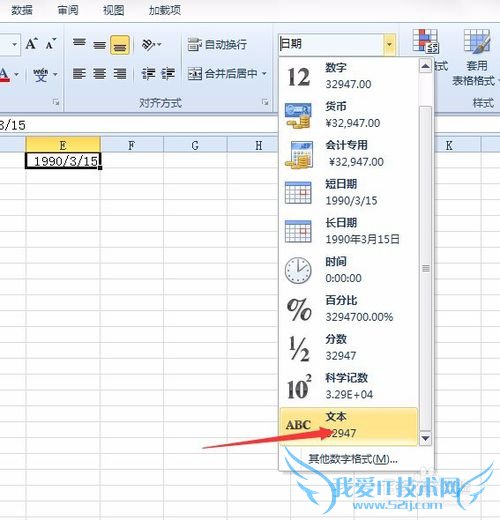
Task: Click 套用表格格式 format as table icon
Action: pos(477,41)
